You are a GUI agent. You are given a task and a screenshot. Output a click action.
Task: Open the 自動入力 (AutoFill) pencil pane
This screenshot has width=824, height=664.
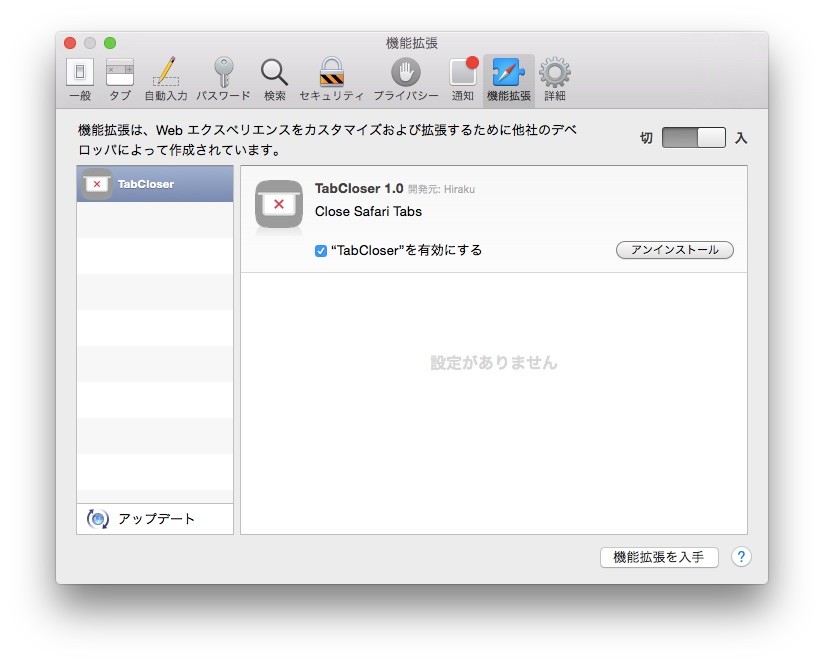[x=166, y=80]
